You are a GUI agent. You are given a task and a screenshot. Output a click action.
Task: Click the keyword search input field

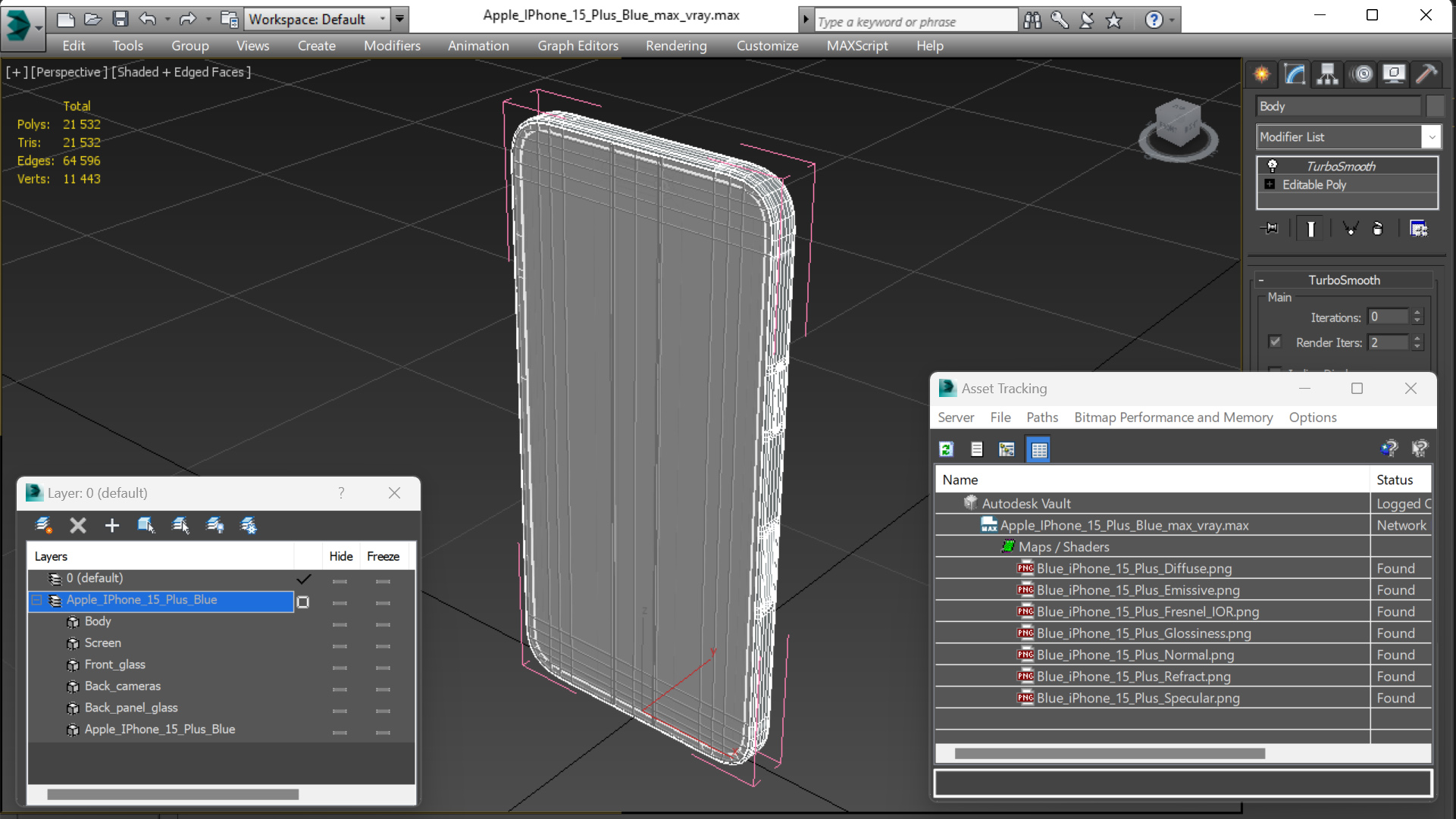click(x=916, y=21)
